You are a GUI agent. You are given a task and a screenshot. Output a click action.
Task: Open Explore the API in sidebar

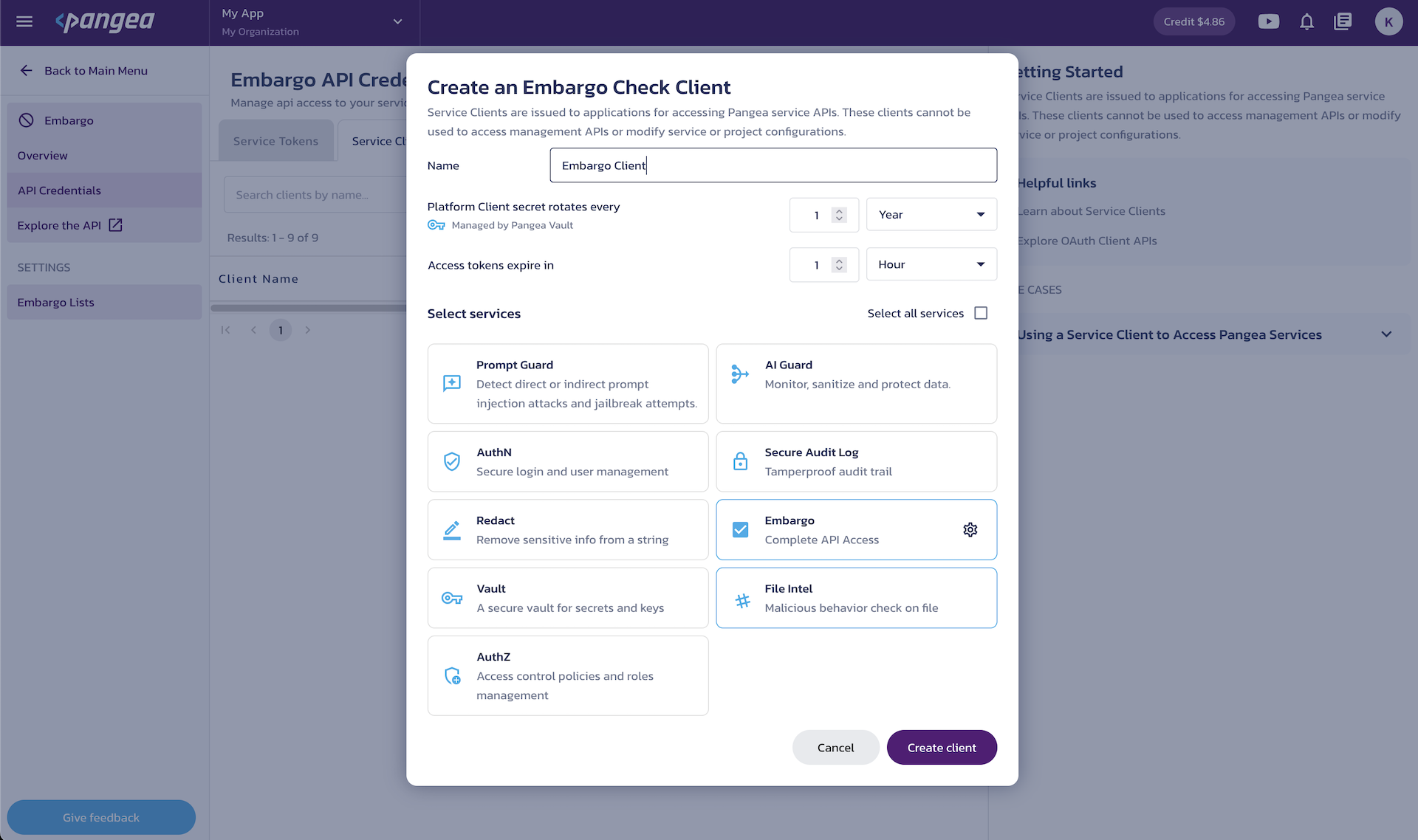(x=104, y=225)
